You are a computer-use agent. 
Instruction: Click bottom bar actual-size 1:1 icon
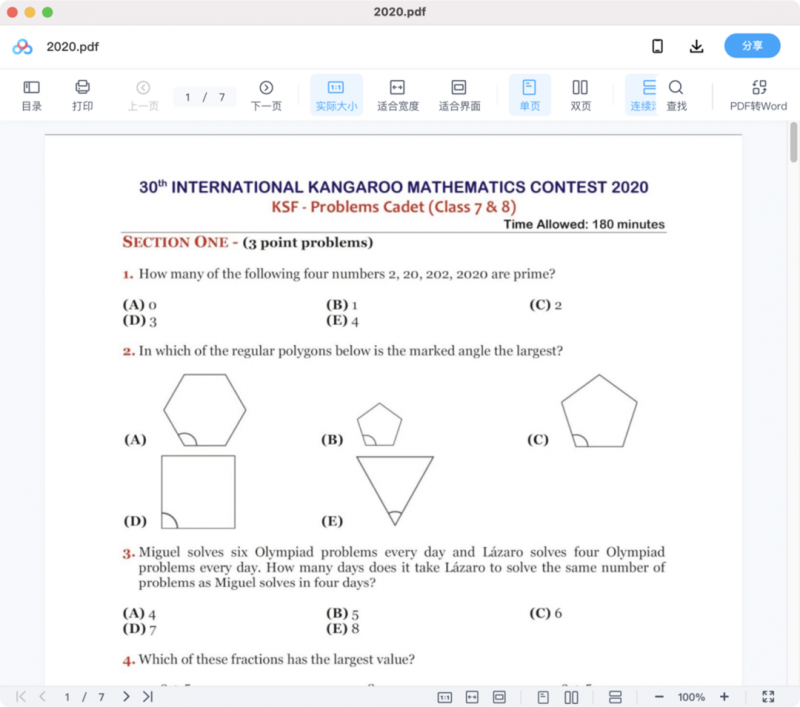click(x=444, y=697)
